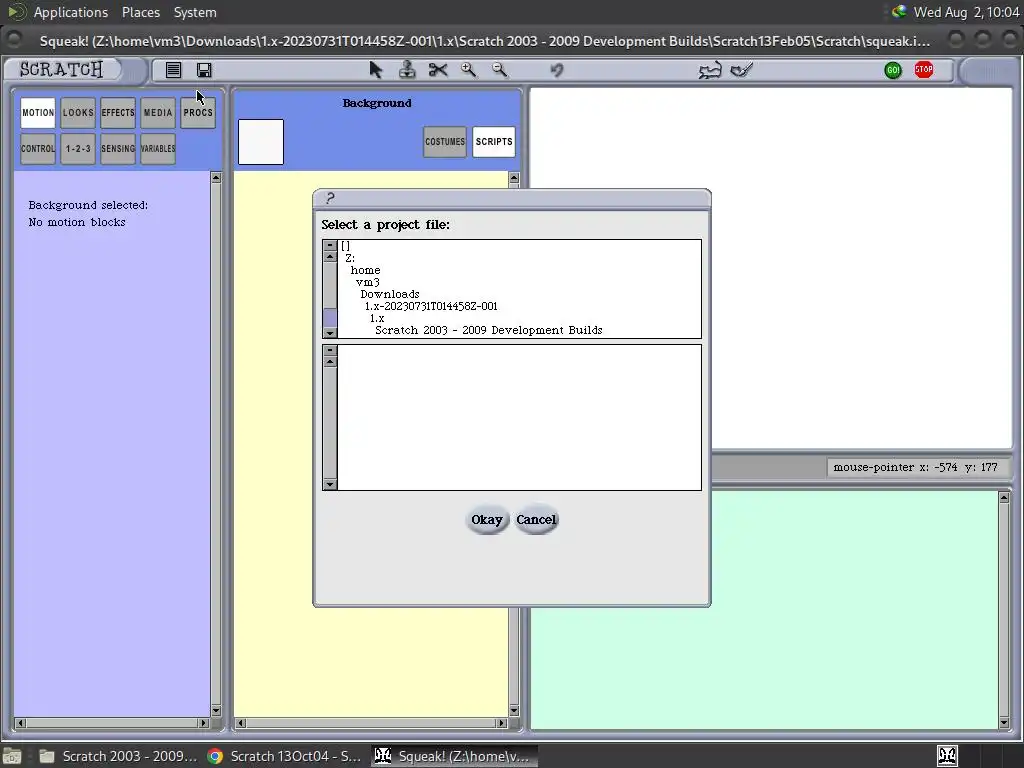Open the Applications menu

[71, 12]
